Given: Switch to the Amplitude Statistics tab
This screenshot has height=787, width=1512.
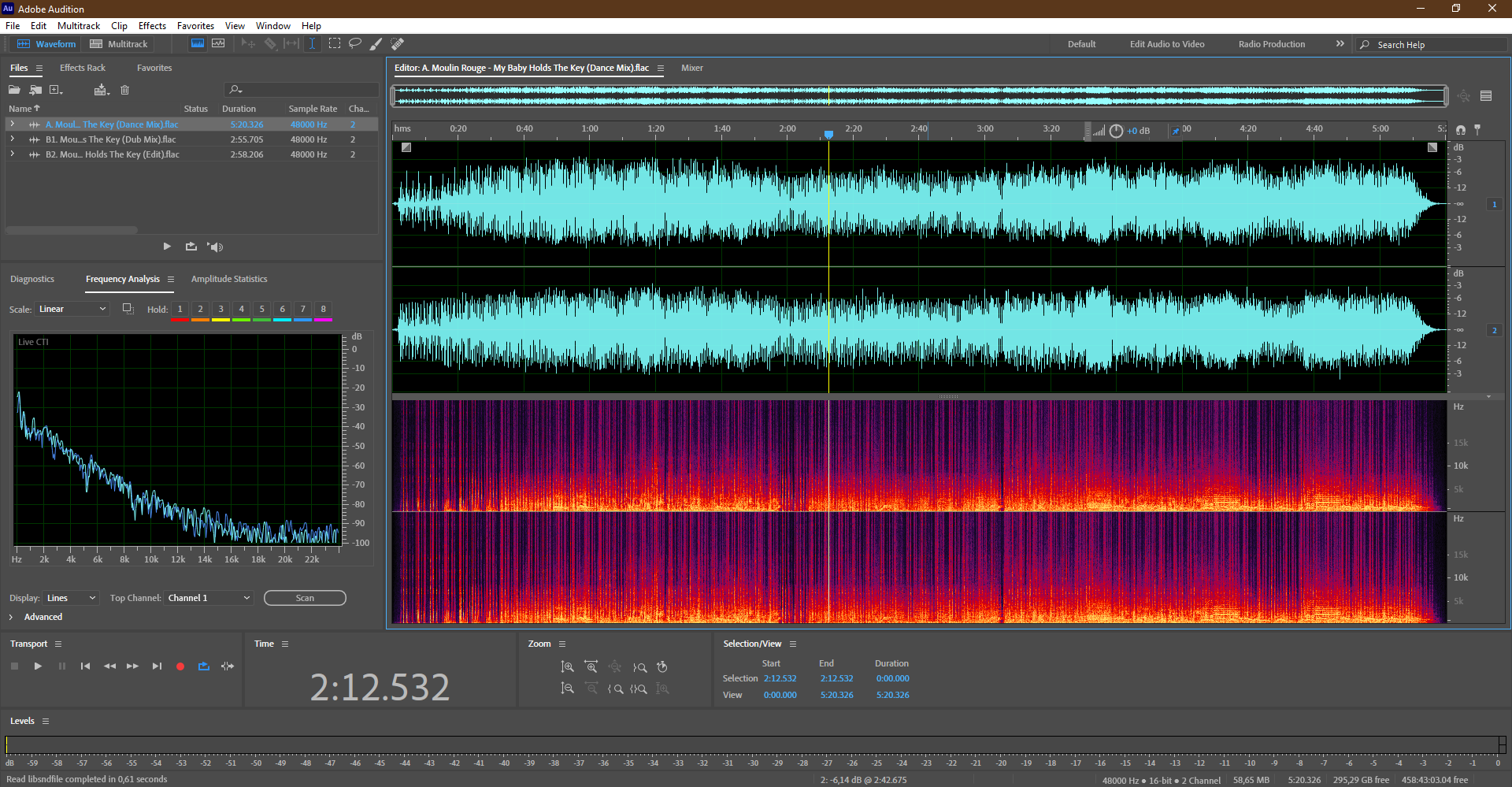Looking at the screenshot, I should pos(229,279).
